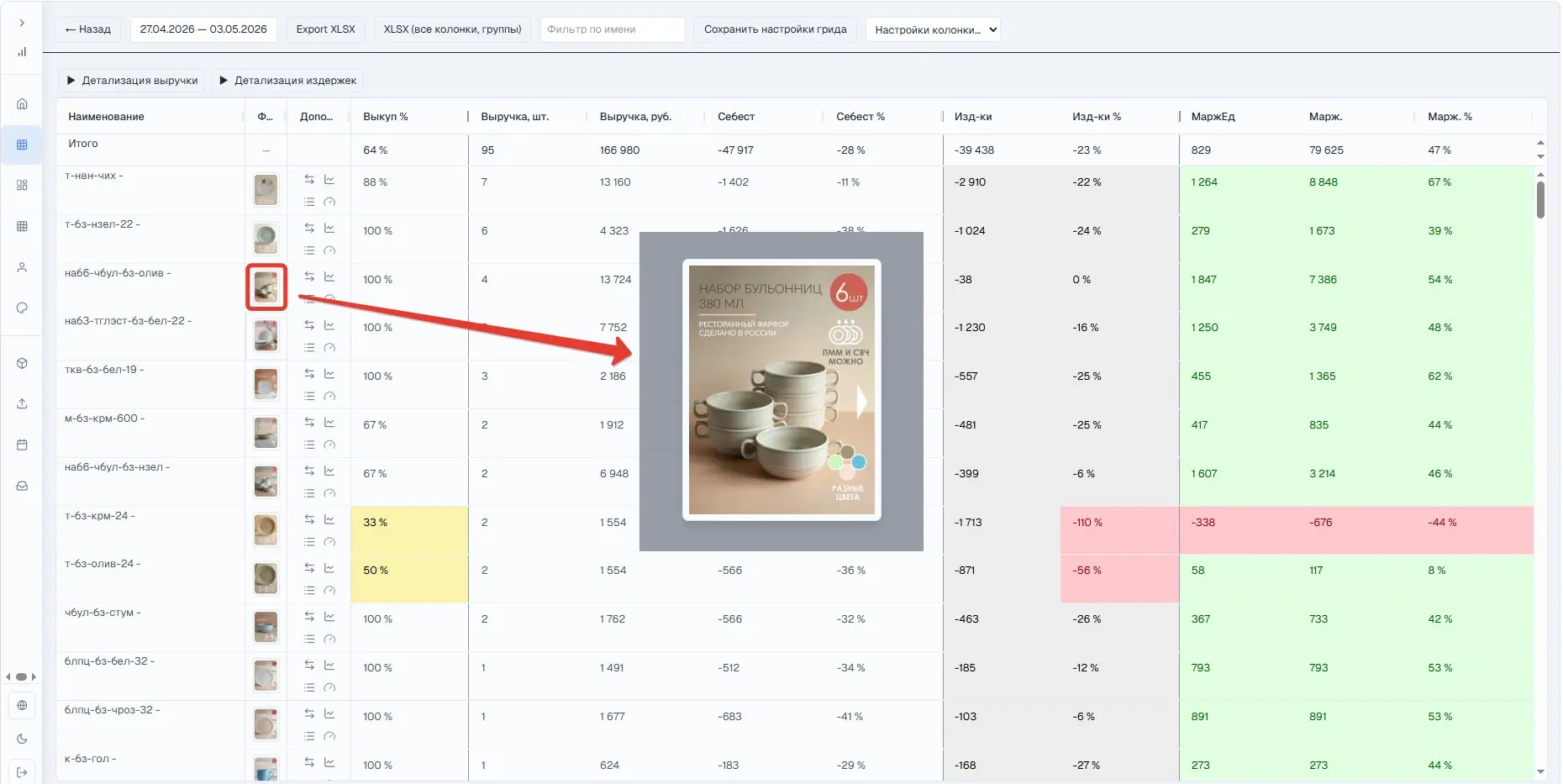The image size is (1563, 784).
Task: Click the Назад back button
Action: (88, 29)
